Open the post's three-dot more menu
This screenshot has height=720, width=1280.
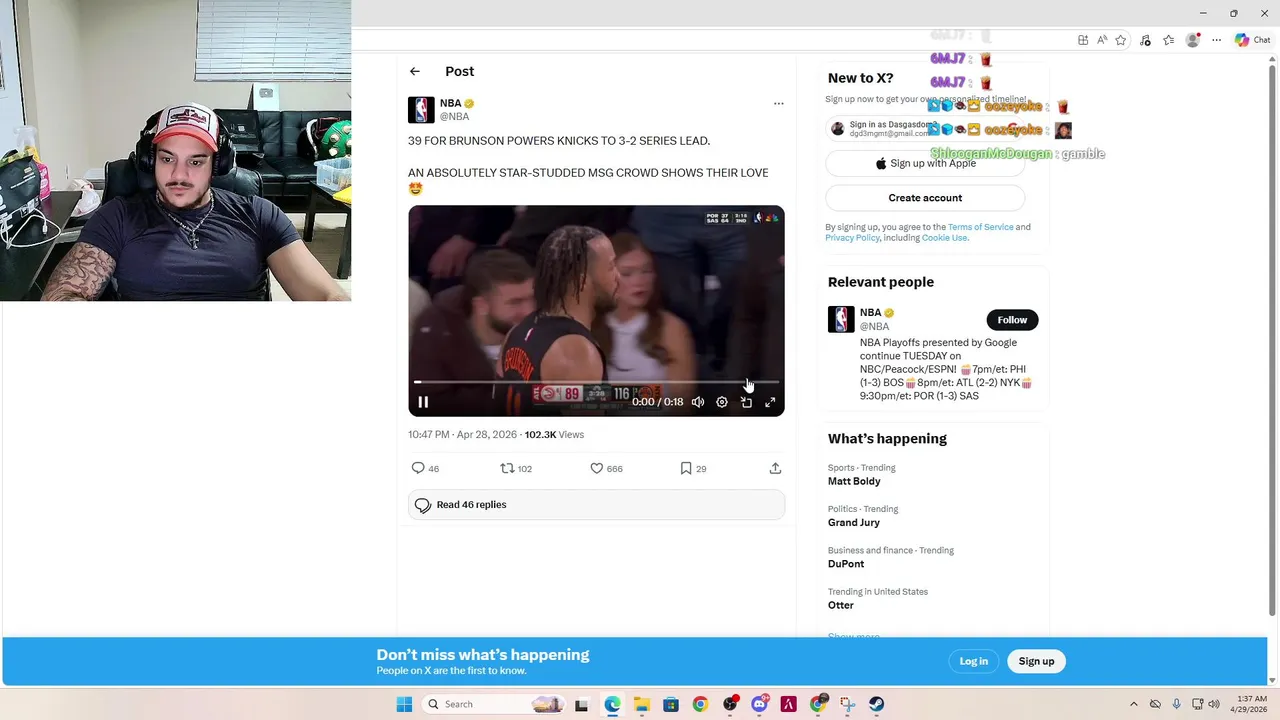778,103
